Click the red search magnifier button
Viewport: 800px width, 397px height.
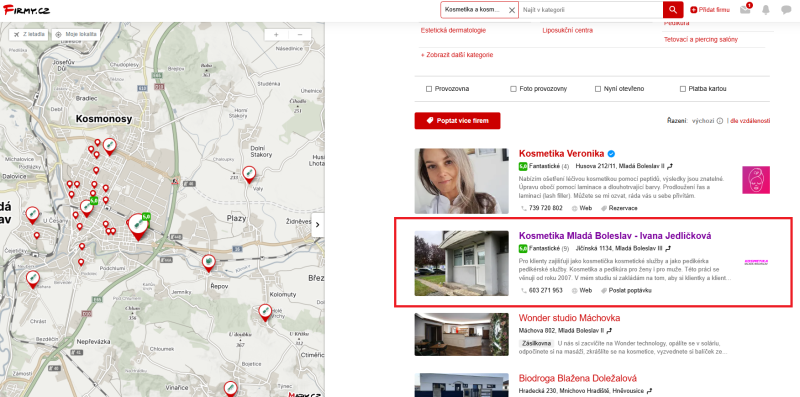[672, 10]
